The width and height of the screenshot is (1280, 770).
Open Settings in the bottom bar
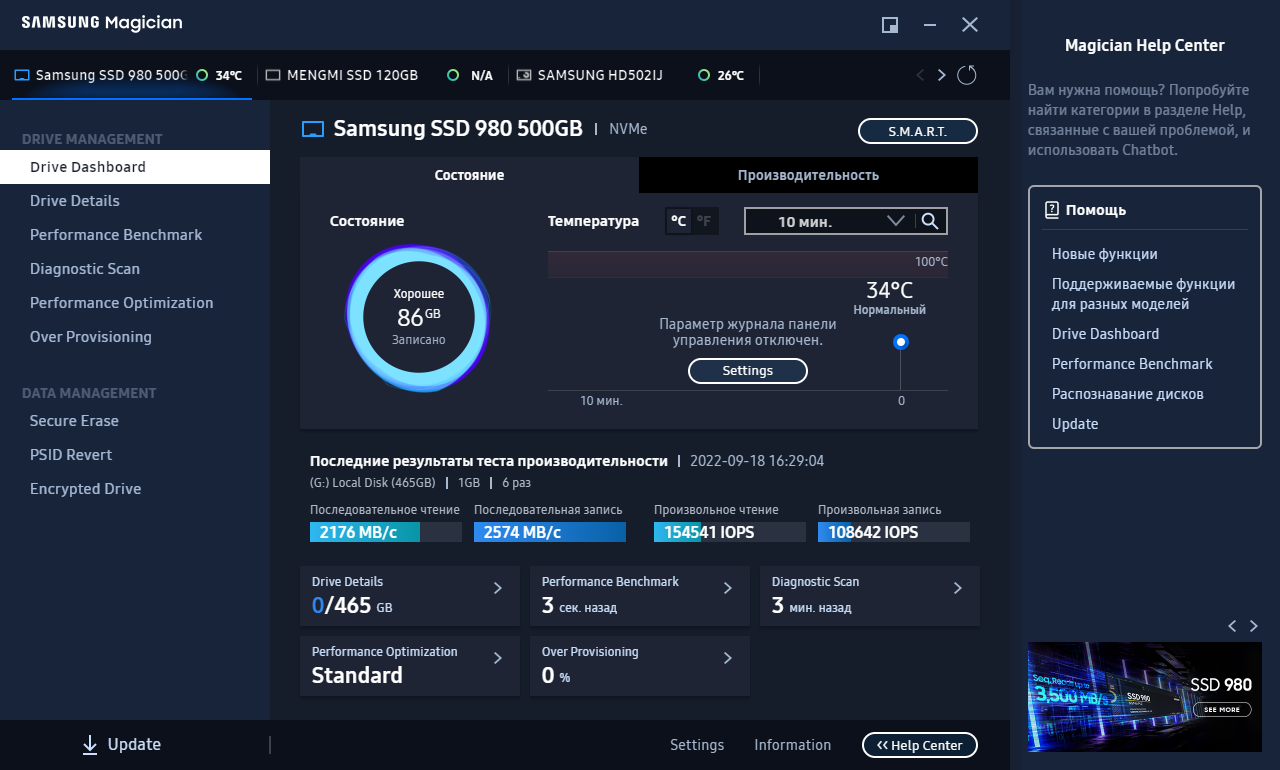point(697,745)
